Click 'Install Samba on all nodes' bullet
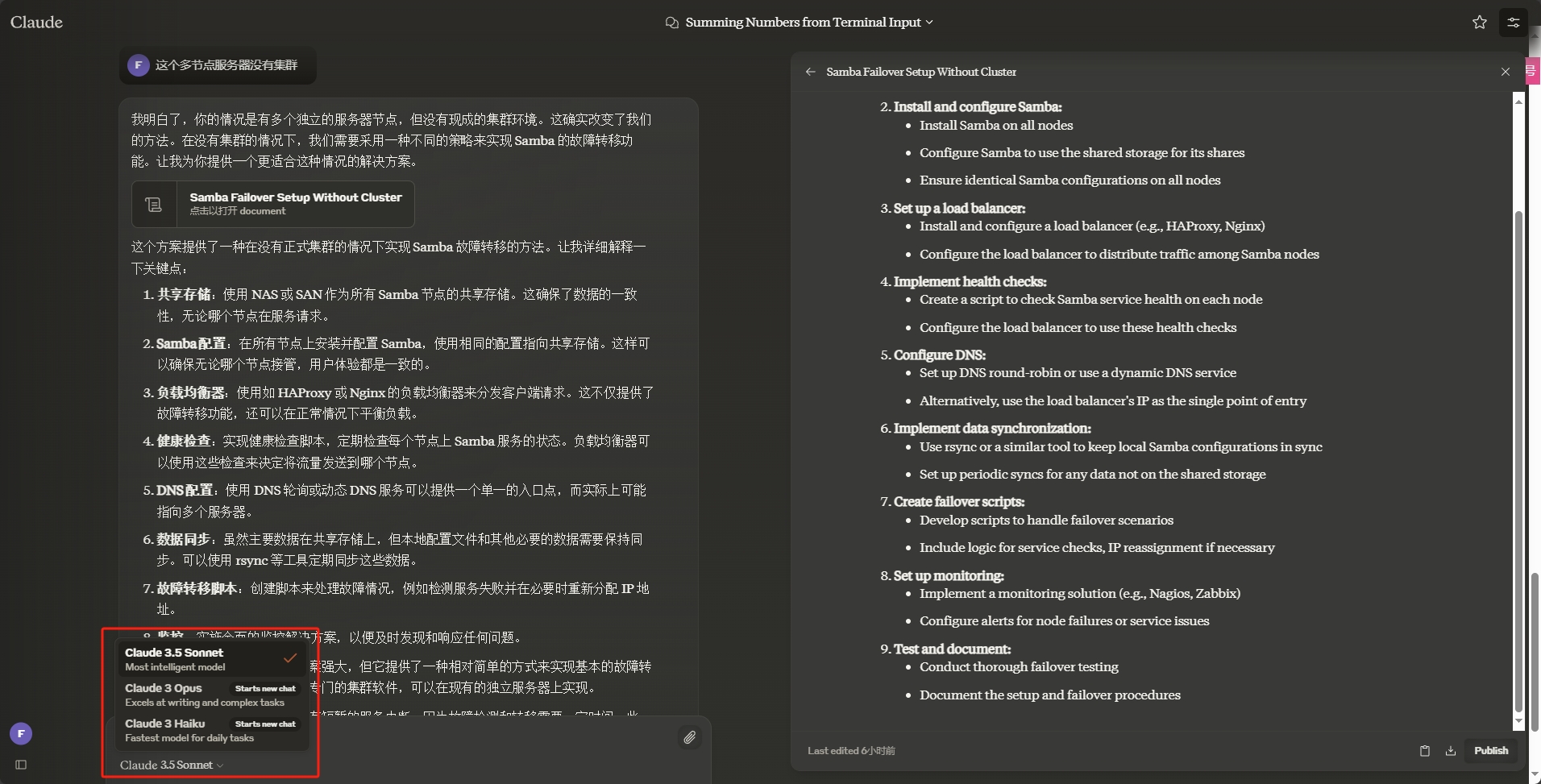The width and height of the screenshot is (1541, 784). click(x=996, y=125)
